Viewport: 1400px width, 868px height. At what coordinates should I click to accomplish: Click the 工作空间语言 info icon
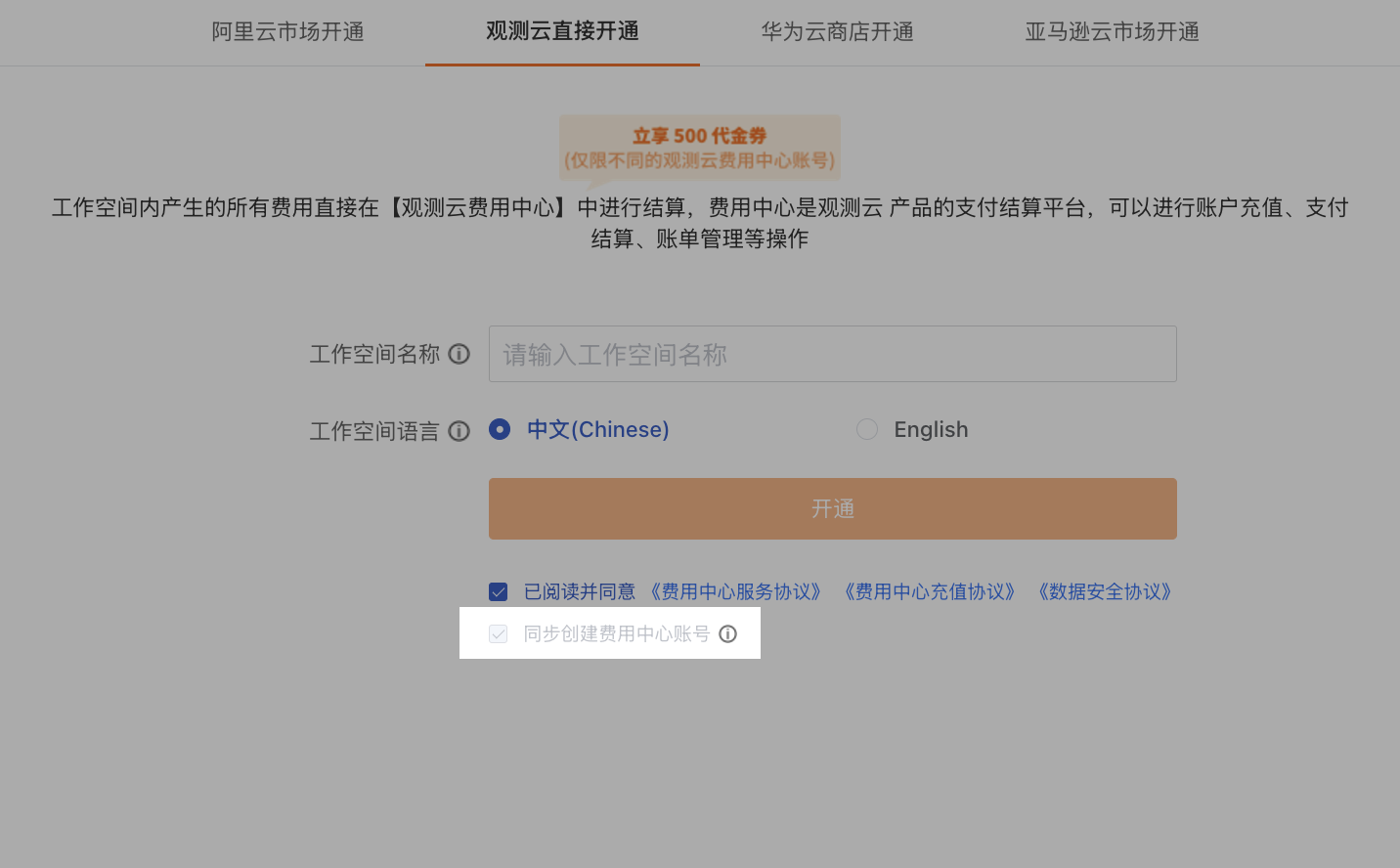tap(459, 431)
